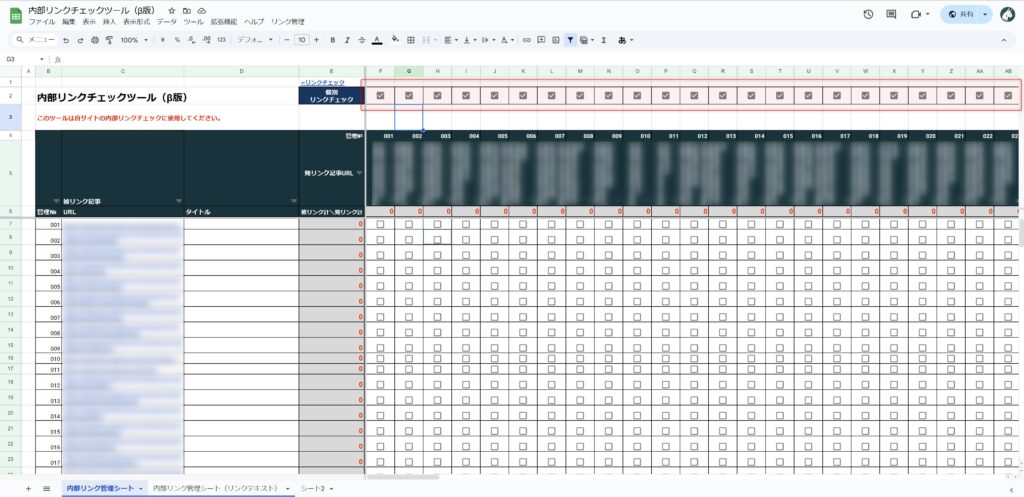1024x497 pixels.
Task: Click the print icon
Action: click(x=95, y=40)
